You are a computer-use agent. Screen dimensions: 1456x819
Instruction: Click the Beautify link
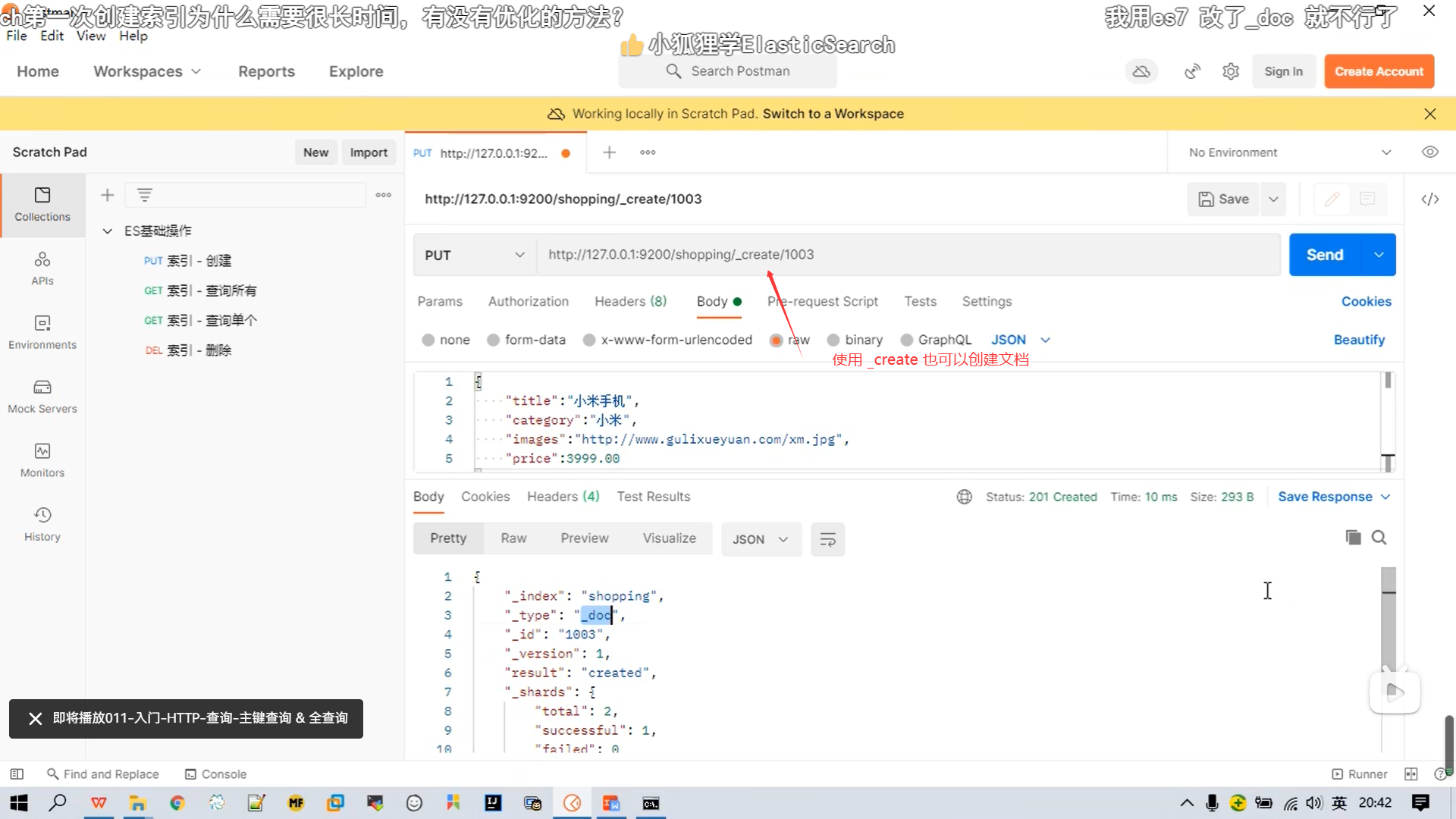coord(1359,340)
